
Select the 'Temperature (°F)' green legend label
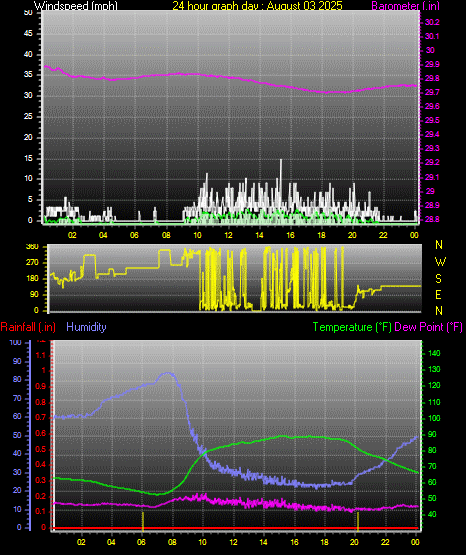tap(352, 327)
